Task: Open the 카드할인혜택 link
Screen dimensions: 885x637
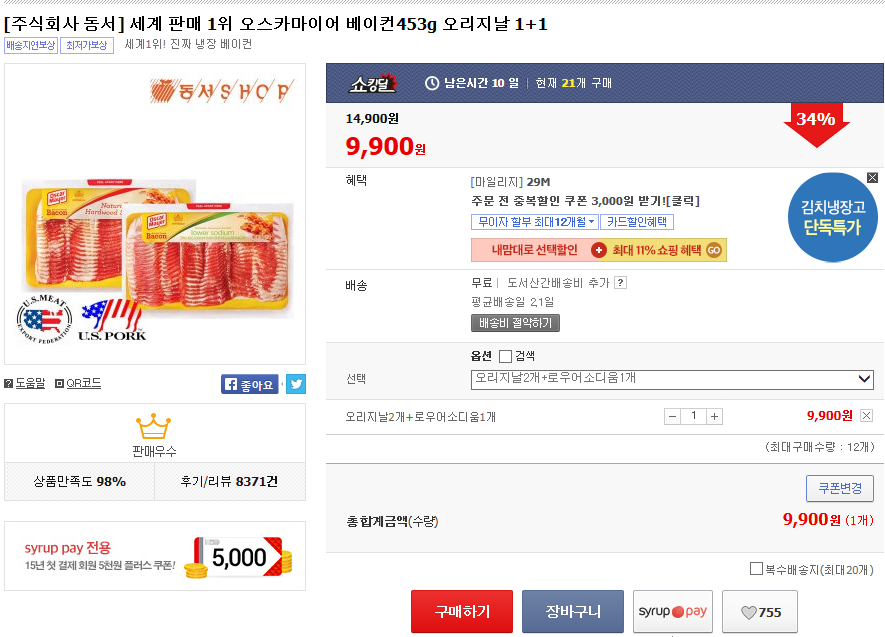Action: pyautogui.click(x=638, y=222)
